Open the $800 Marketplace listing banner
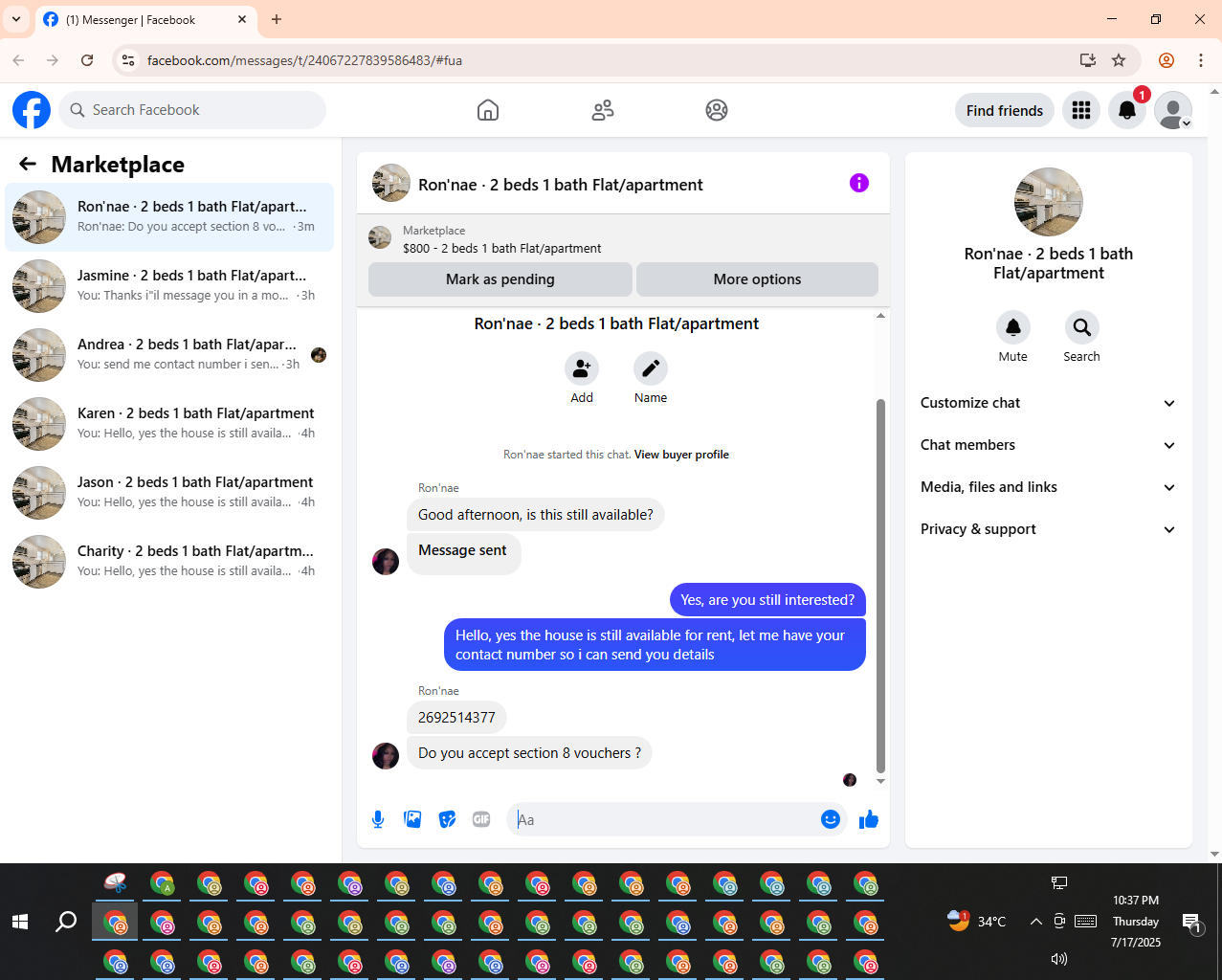Image resolution: width=1222 pixels, height=980 pixels. 623,238
